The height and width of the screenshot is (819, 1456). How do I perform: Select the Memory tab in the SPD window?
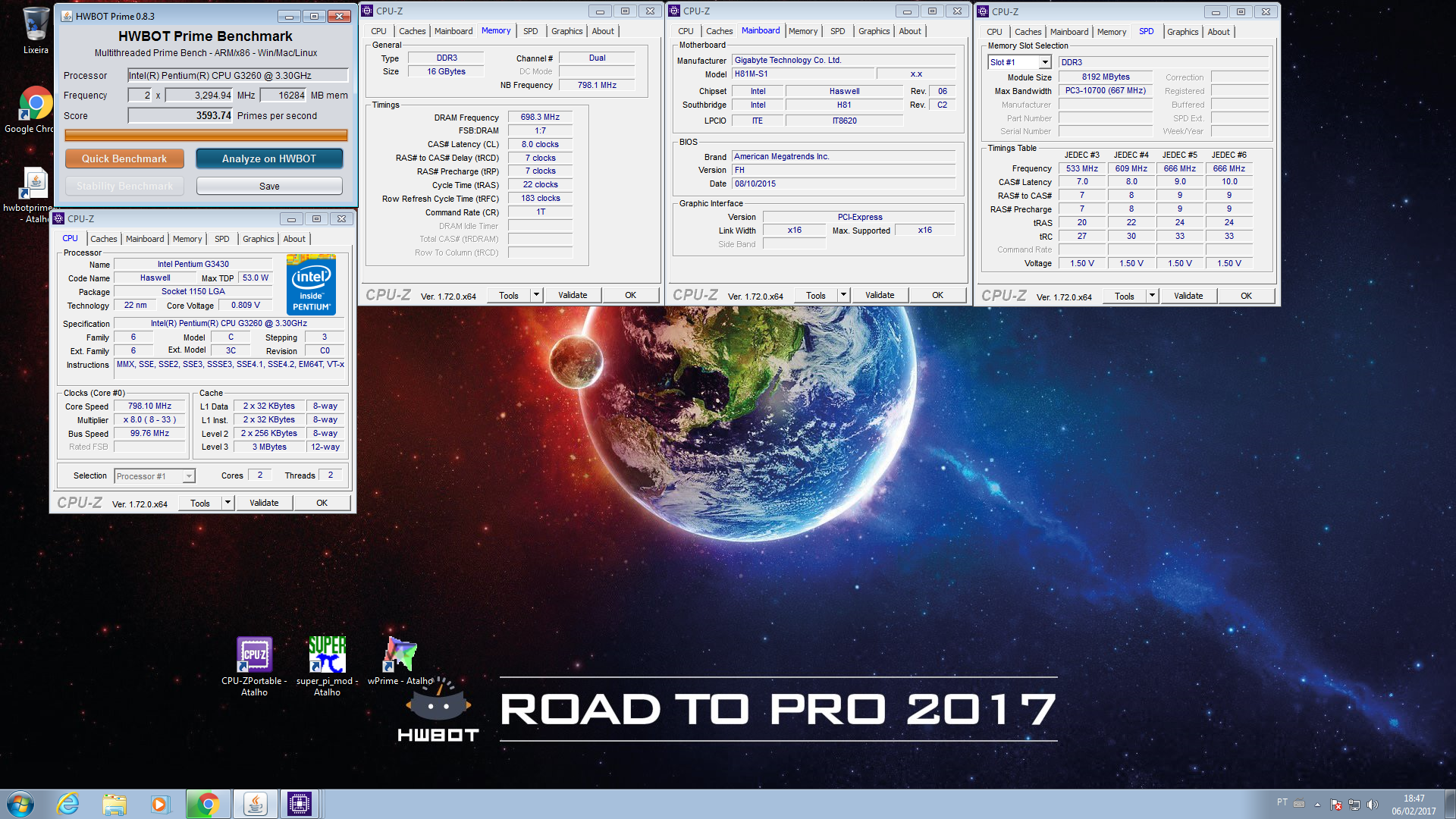[1112, 32]
